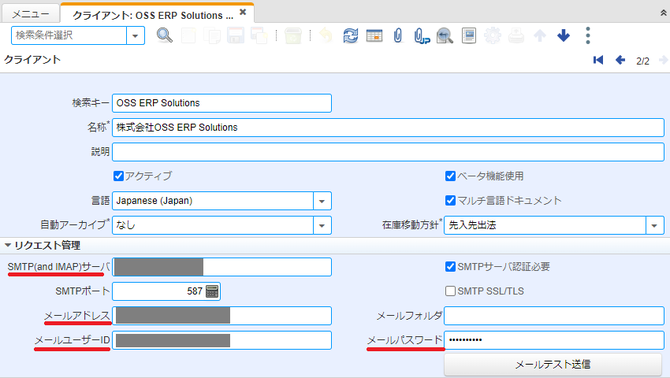Click the クライアント window title text
The image size is (670, 378).
32,60
